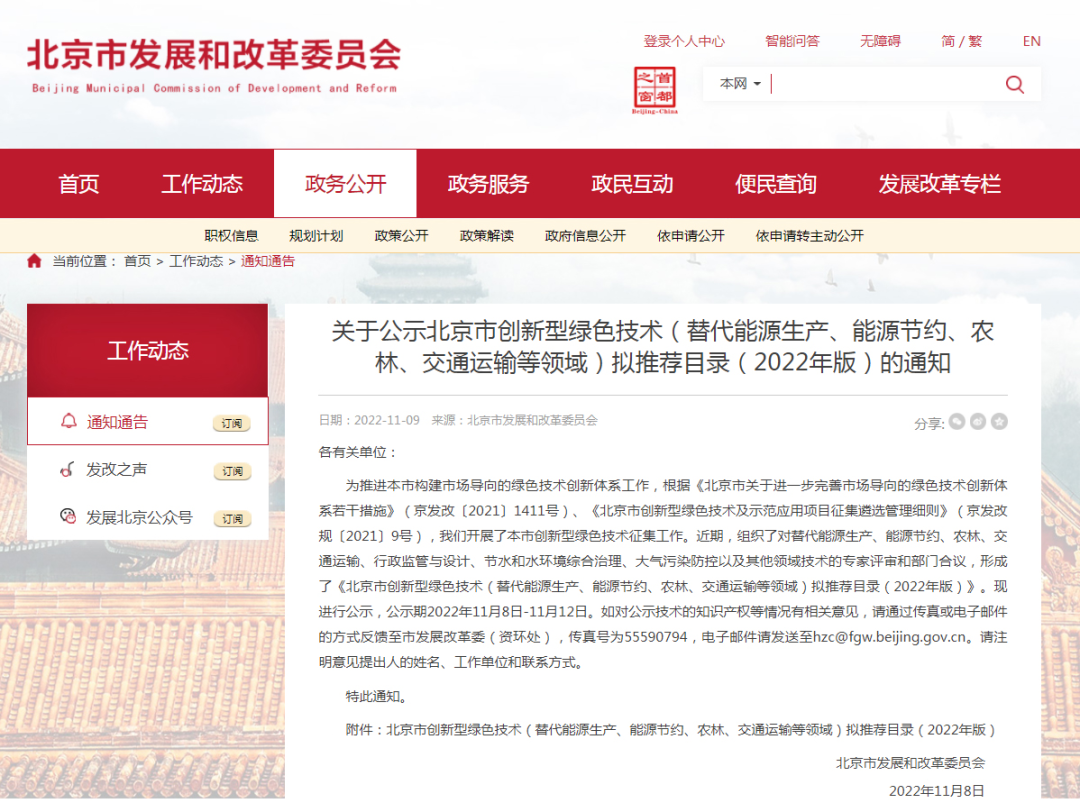Viewport: 1080px width, 803px height.
Task: Click 订阅 next to 通知通告
Action: [x=232, y=421]
